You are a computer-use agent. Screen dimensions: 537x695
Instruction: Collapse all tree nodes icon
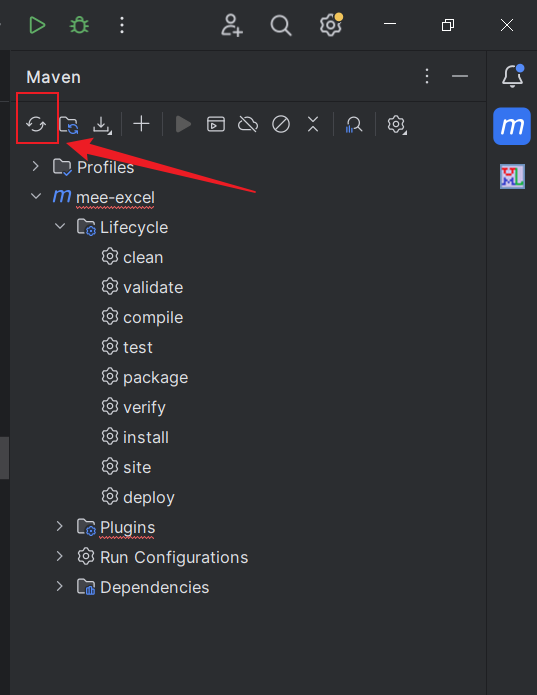[x=313, y=124]
